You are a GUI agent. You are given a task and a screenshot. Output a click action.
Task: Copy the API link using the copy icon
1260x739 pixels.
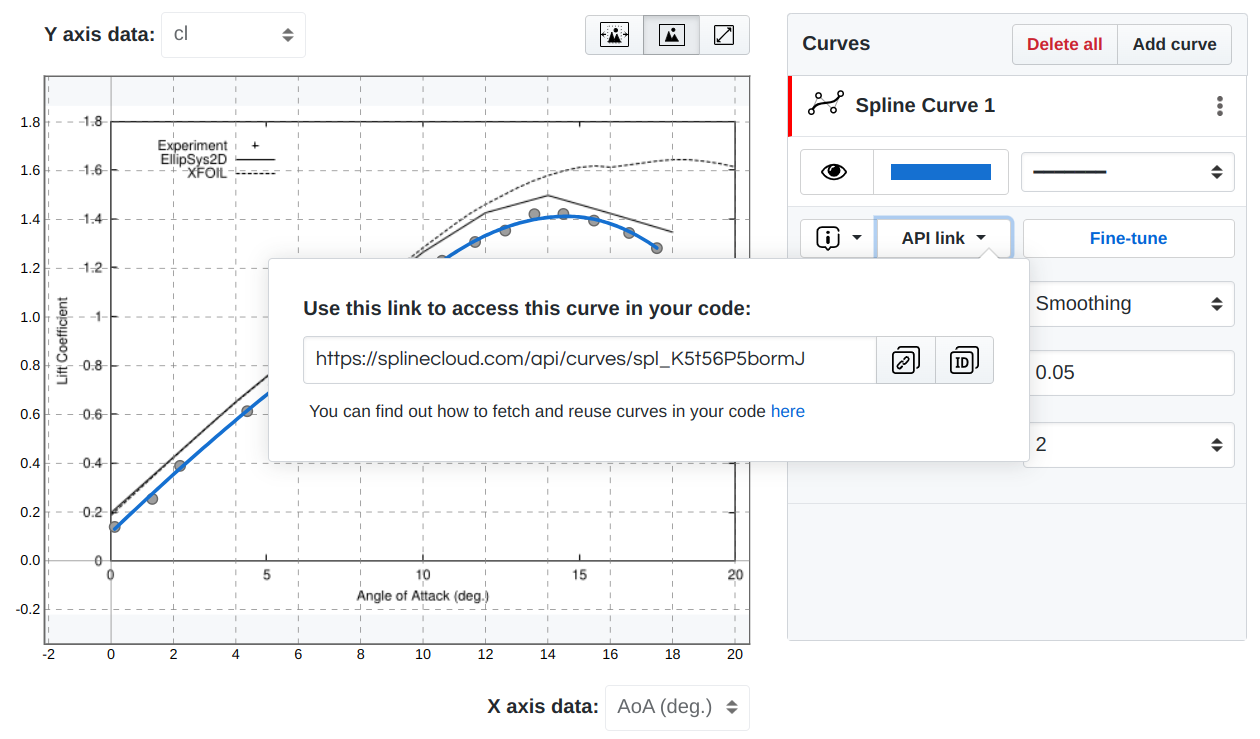[905, 360]
